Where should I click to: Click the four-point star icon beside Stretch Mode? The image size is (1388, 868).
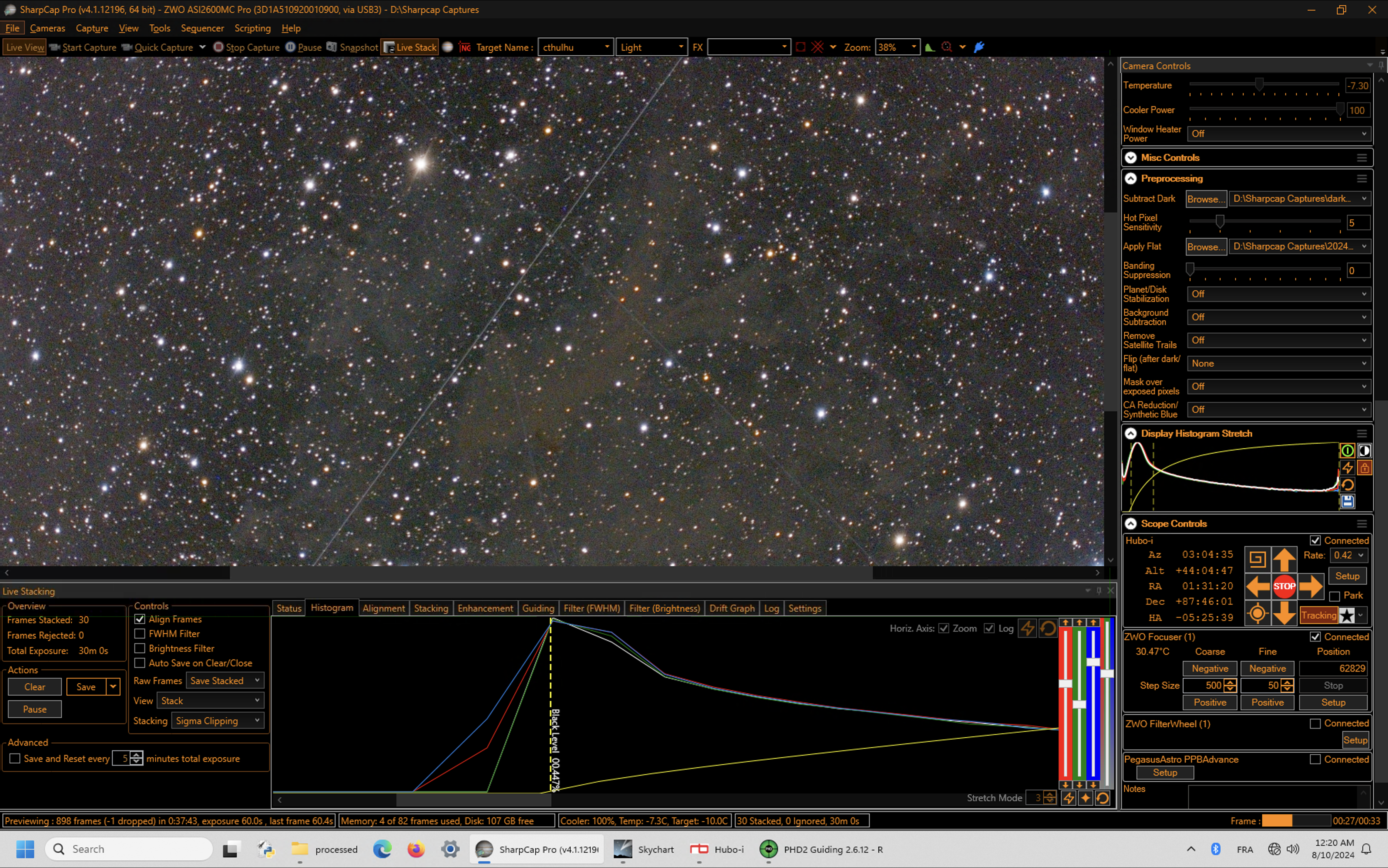tap(1085, 798)
